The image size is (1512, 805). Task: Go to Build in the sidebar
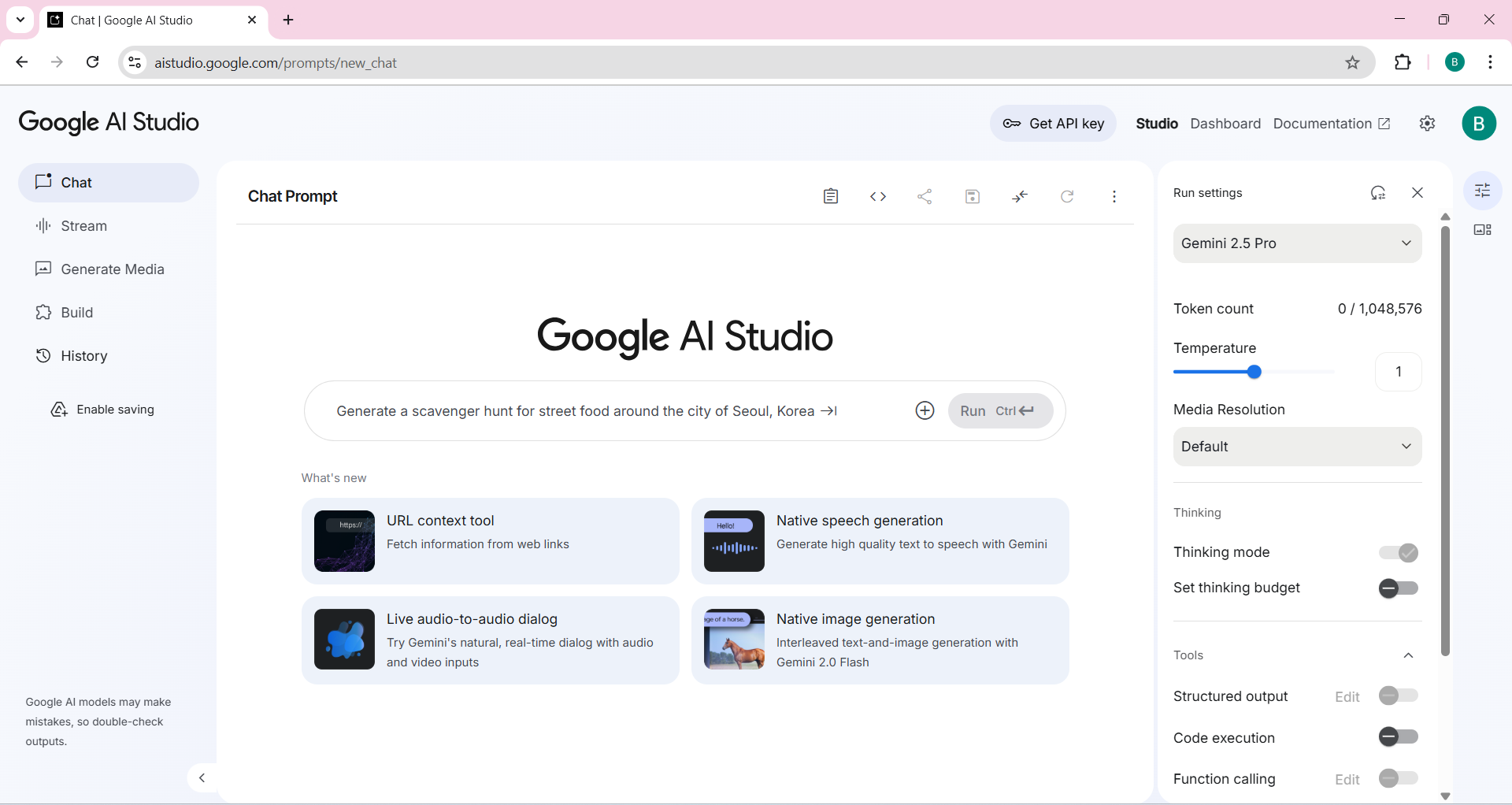coord(109,313)
